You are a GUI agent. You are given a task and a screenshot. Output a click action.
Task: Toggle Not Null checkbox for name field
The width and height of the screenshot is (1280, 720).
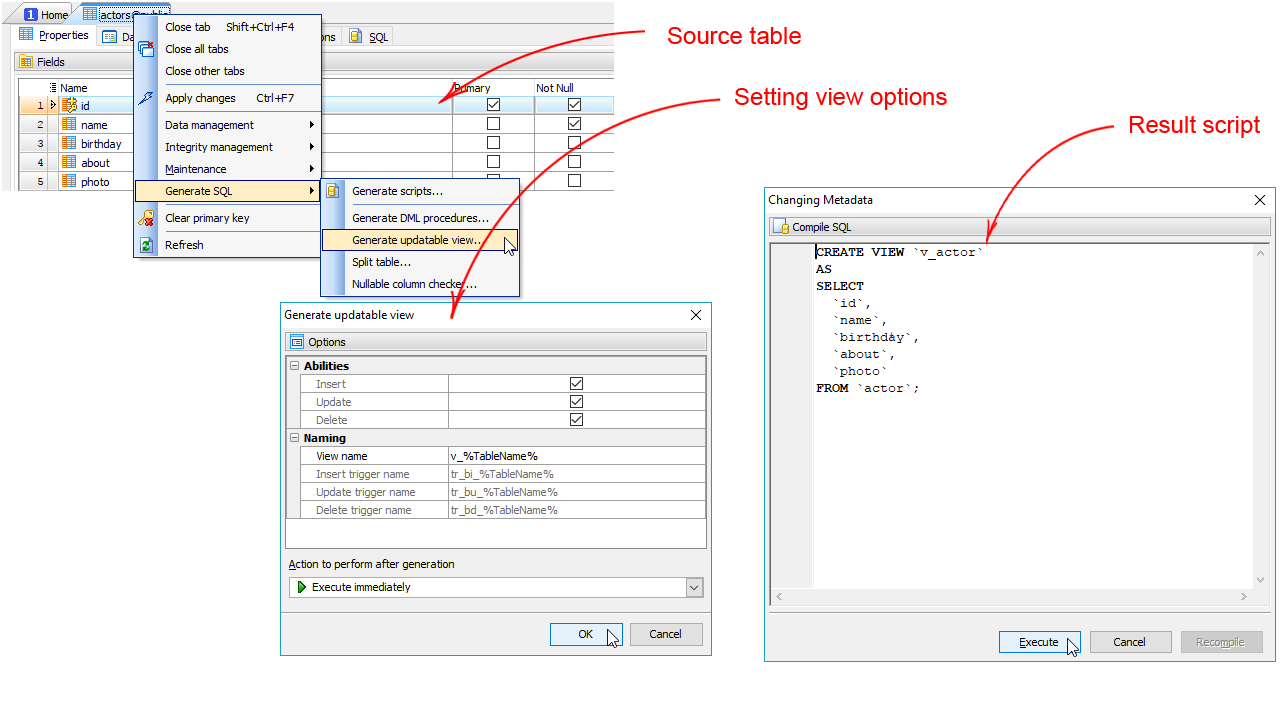574,124
